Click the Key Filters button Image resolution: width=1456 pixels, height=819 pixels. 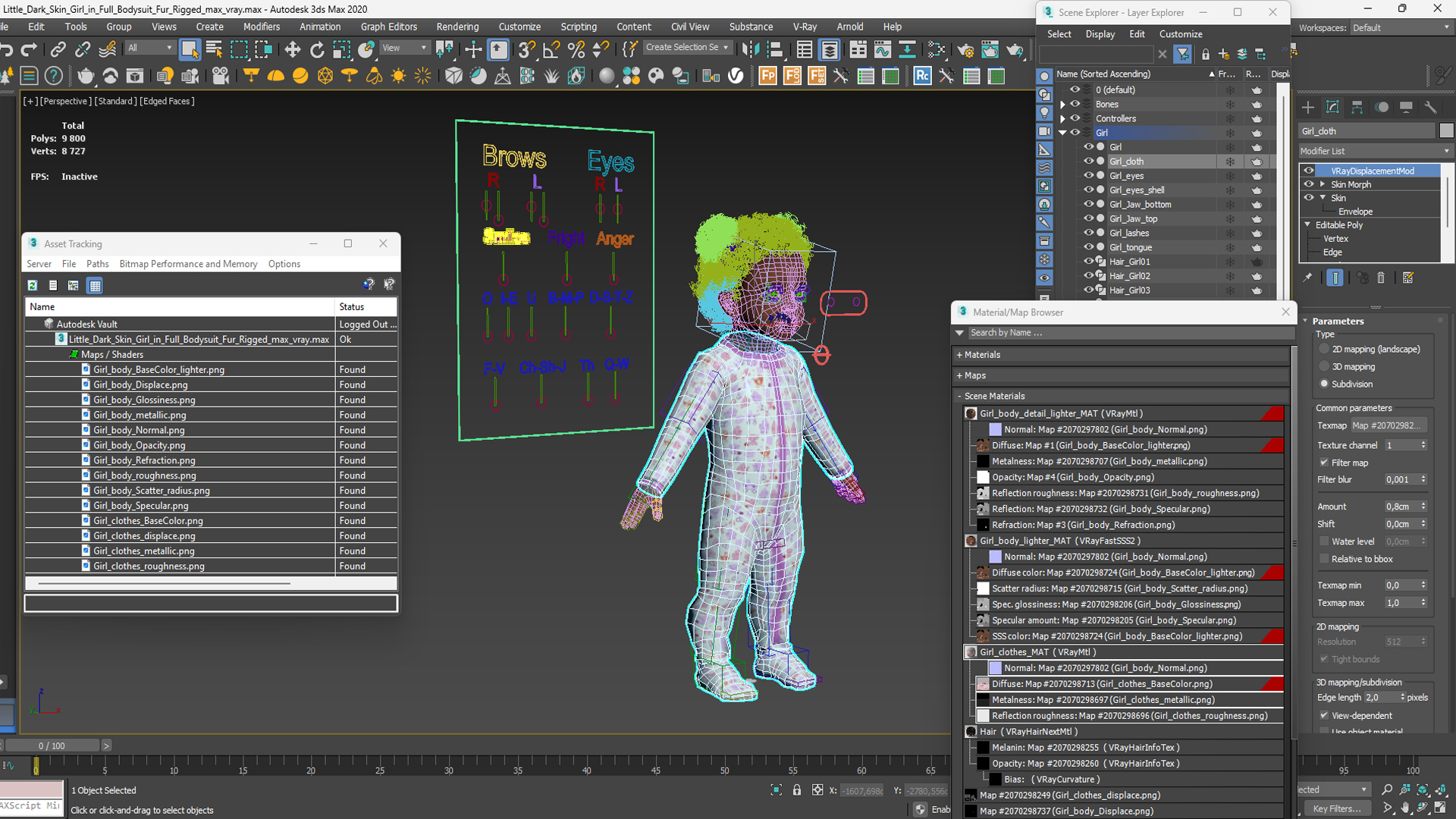coord(1336,808)
